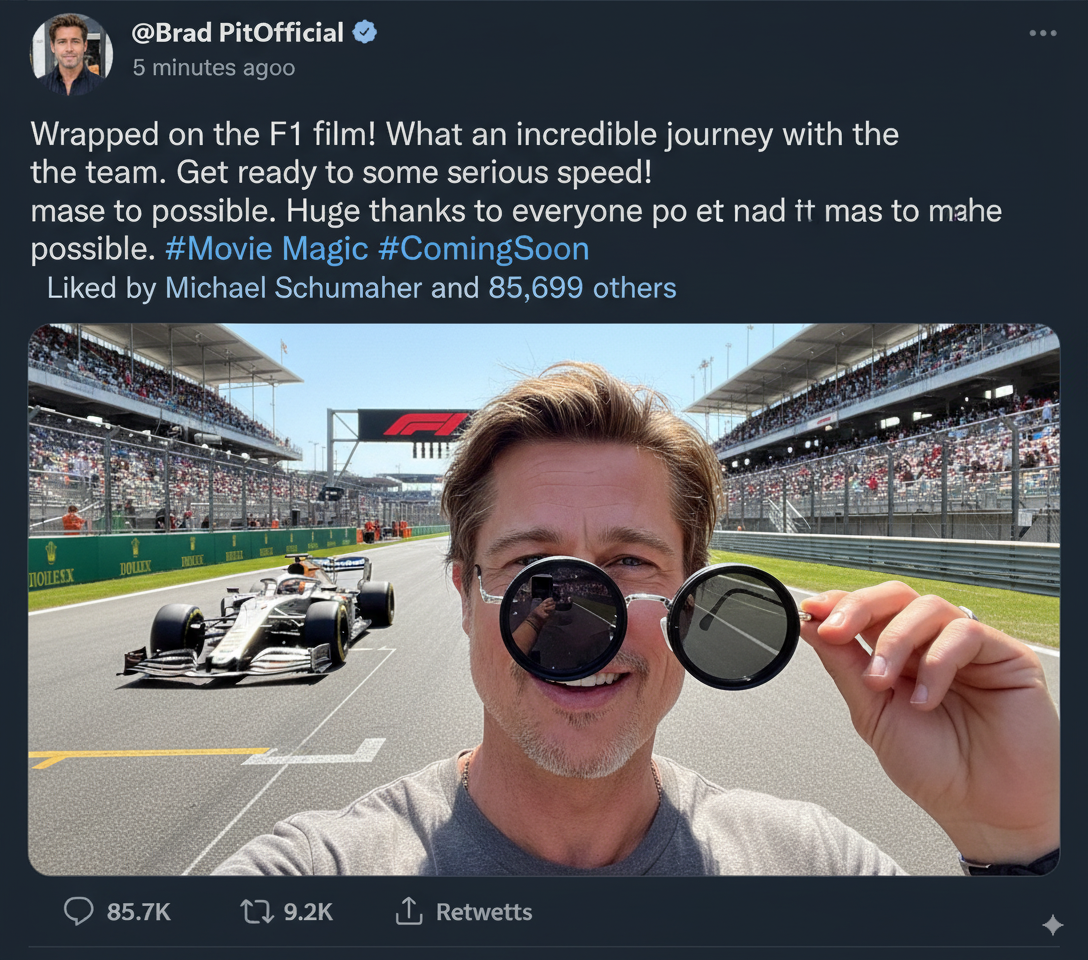Click the 85.7K replies count
This screenshot has width=1088, height=960.
pyautogui.click(x=138, y=912)
